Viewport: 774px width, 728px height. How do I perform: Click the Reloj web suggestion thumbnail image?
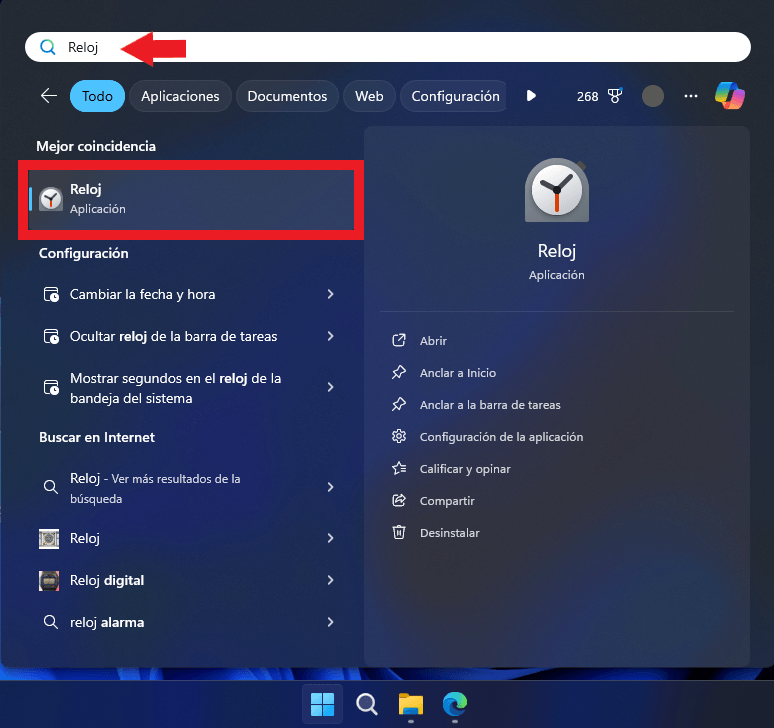coord(49,538)
